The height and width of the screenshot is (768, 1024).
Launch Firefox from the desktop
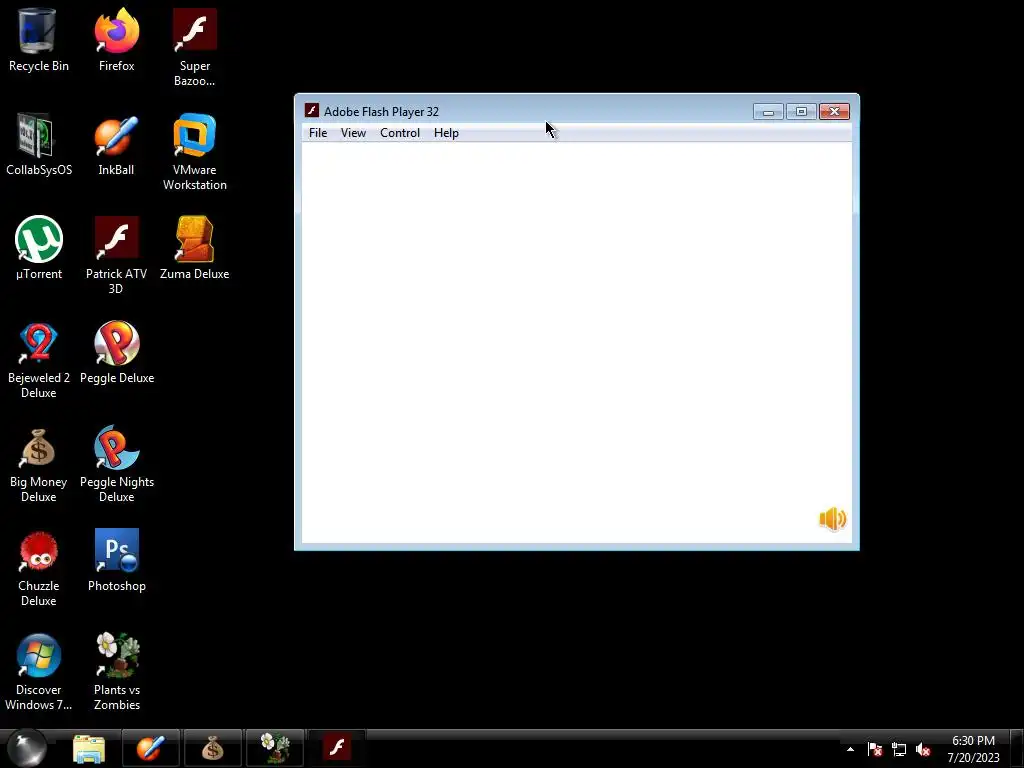click(116, 39)
